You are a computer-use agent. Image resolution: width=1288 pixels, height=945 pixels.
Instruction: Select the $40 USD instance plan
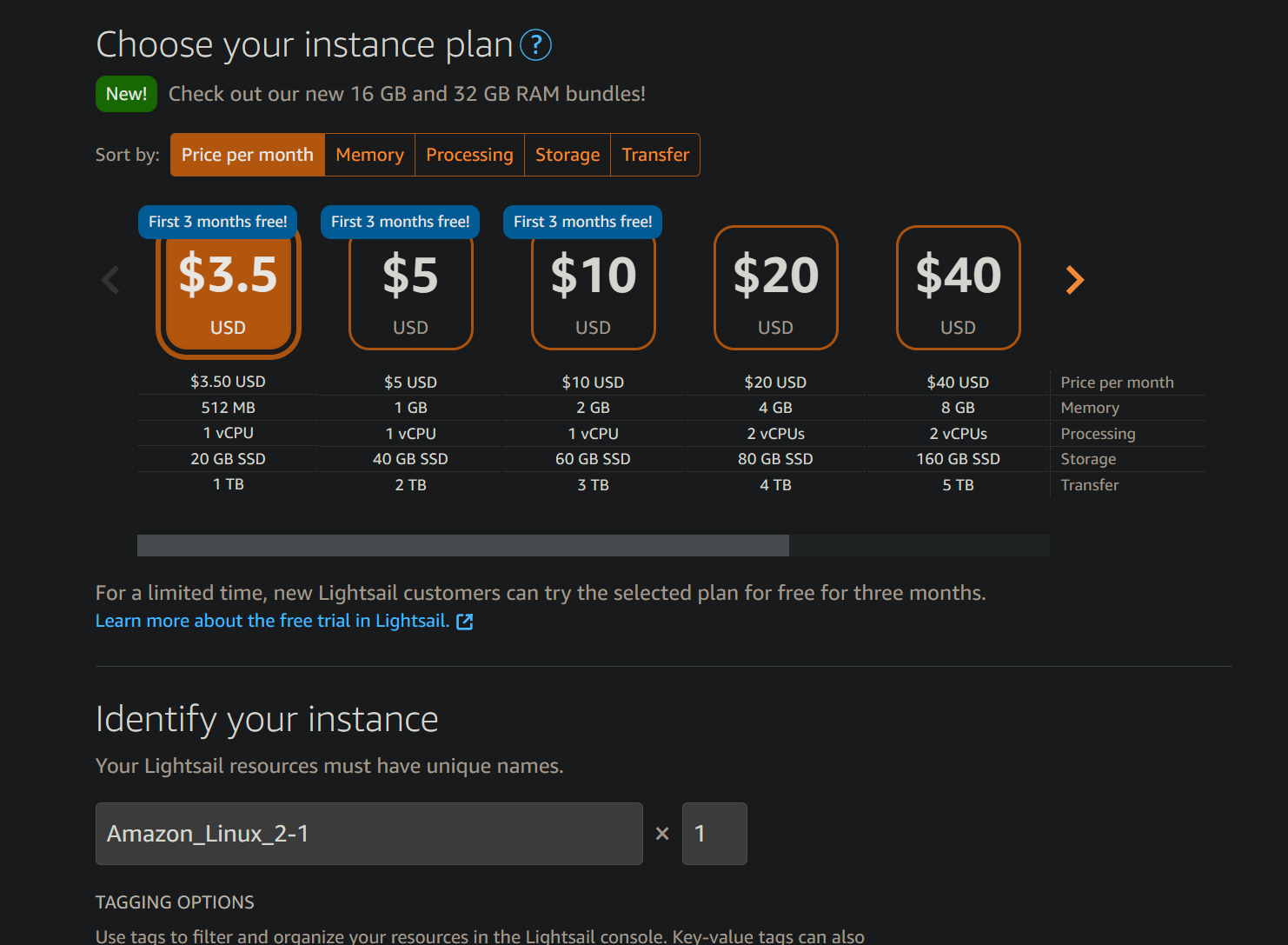click(x=958, y=287)
